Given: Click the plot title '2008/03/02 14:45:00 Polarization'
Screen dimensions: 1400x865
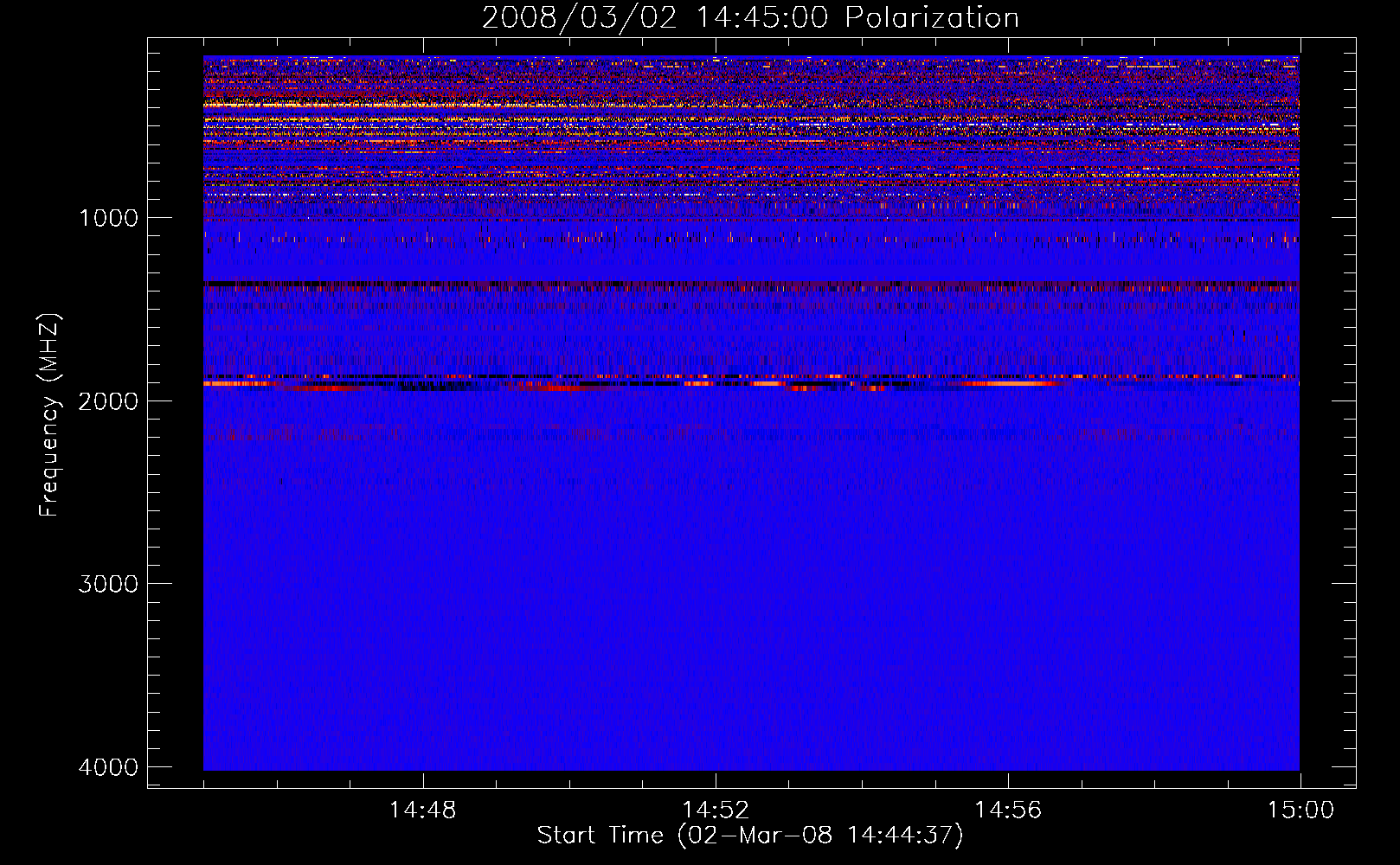Looking at the screenshot, I should pos(750,18).
